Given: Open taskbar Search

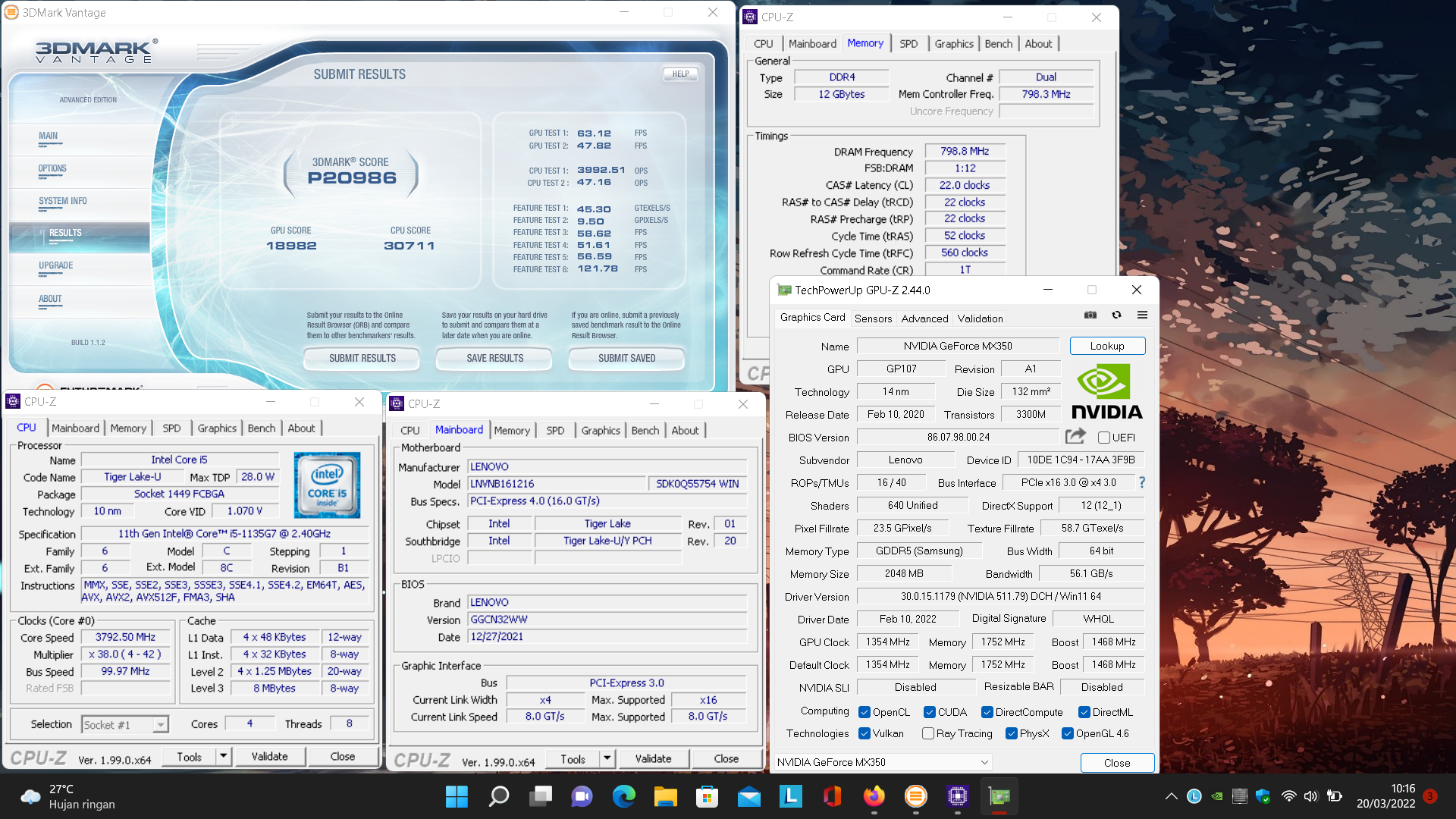Looking at the screenshot, I should [x=498, y=796].
